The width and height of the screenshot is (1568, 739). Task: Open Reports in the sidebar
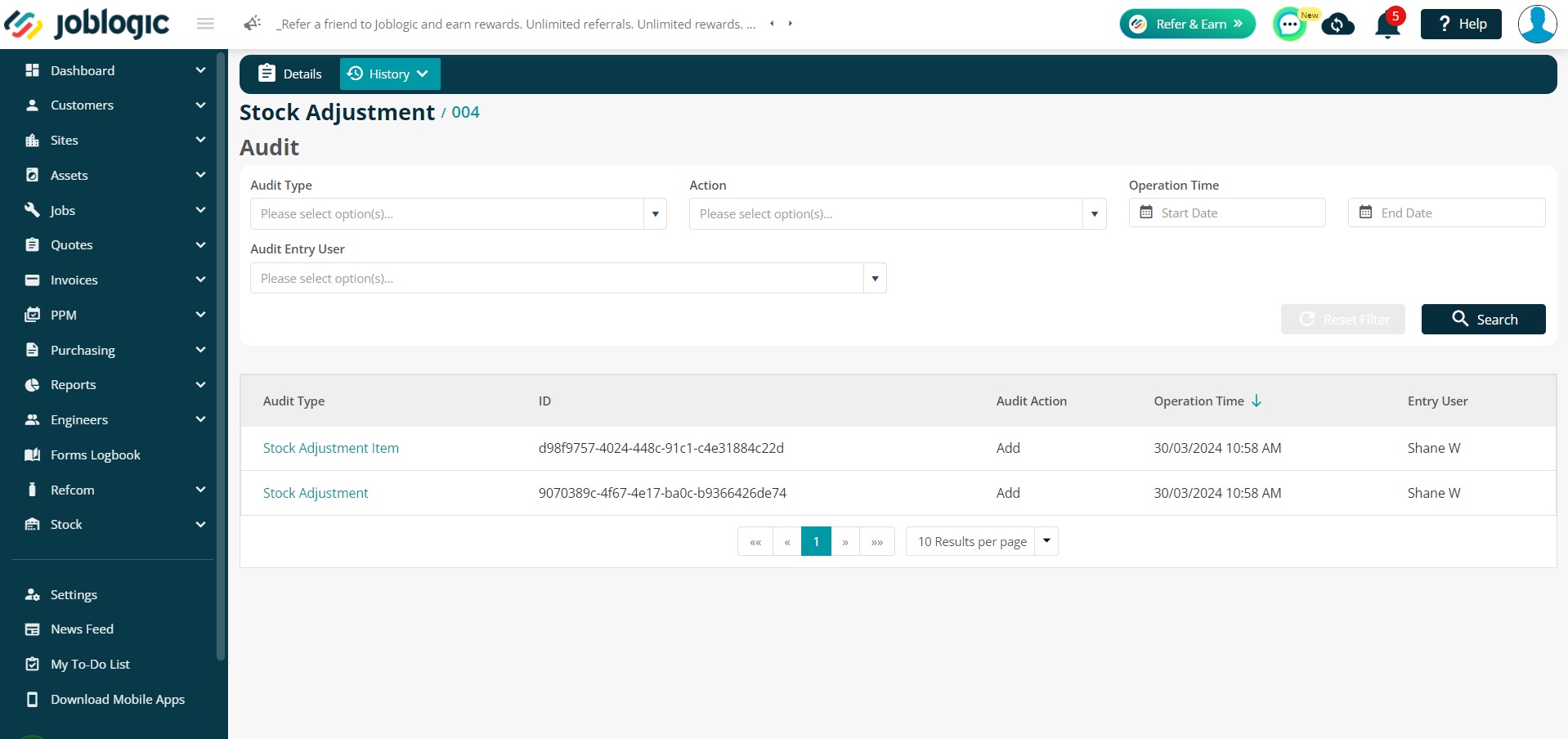click(74, 384)
